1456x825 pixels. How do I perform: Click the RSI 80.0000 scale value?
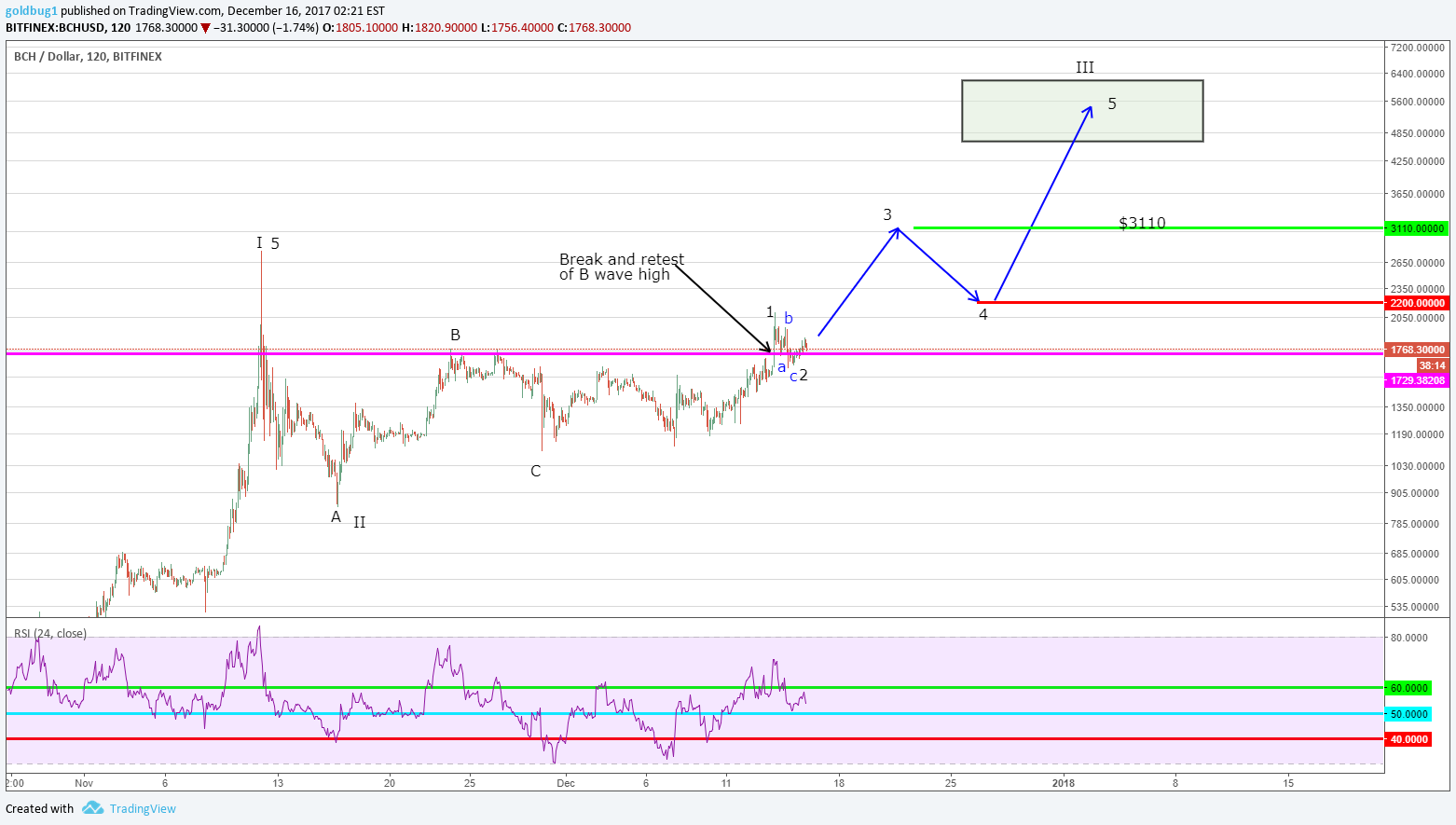pos(1409,638)
